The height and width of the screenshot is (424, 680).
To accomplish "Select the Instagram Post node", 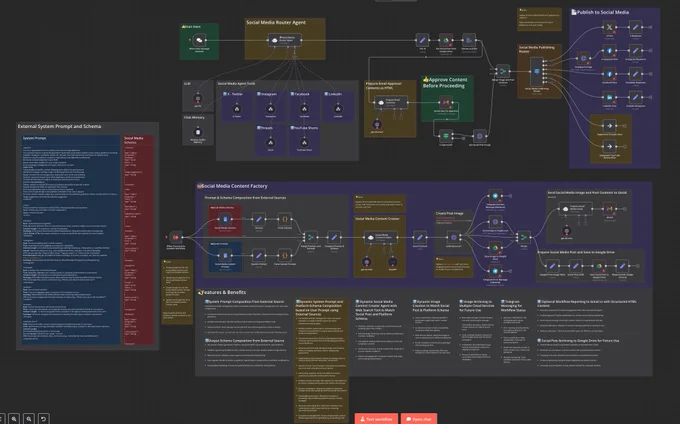I will point(609,51).
